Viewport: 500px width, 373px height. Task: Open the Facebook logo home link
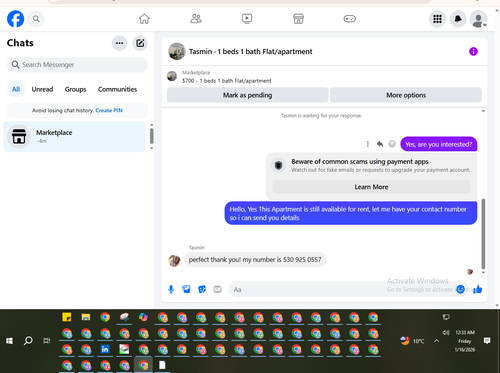15,19
